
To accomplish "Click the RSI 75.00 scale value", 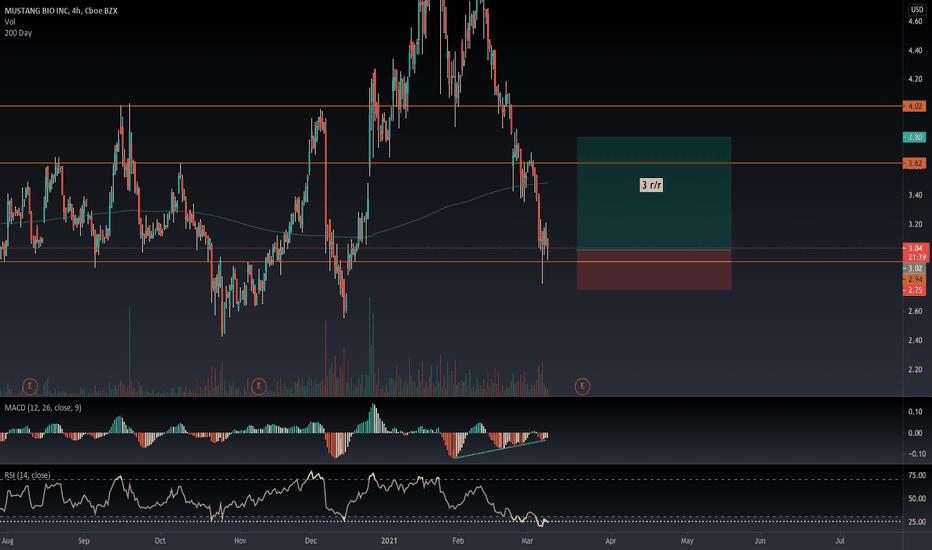I will pyautogui.click(x=917, y=475).
